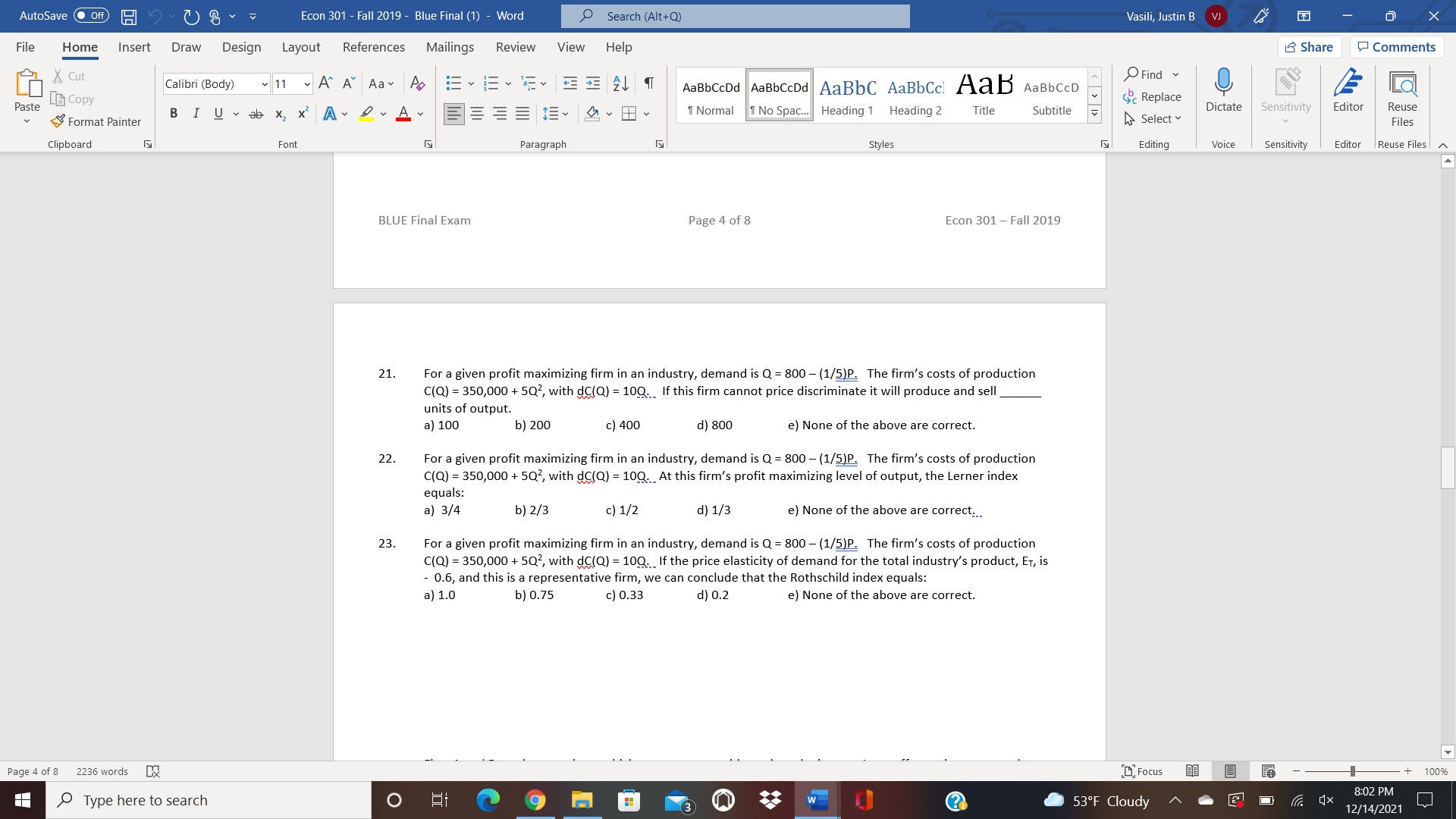Switch to the References ribbon tab
Image resolution: width=1456 pixels, height=819 pixels.
(373, 47)
